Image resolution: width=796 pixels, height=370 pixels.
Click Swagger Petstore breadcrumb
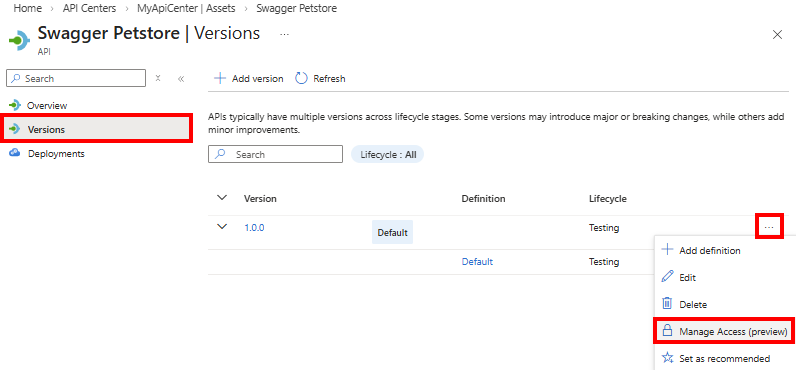296,9
